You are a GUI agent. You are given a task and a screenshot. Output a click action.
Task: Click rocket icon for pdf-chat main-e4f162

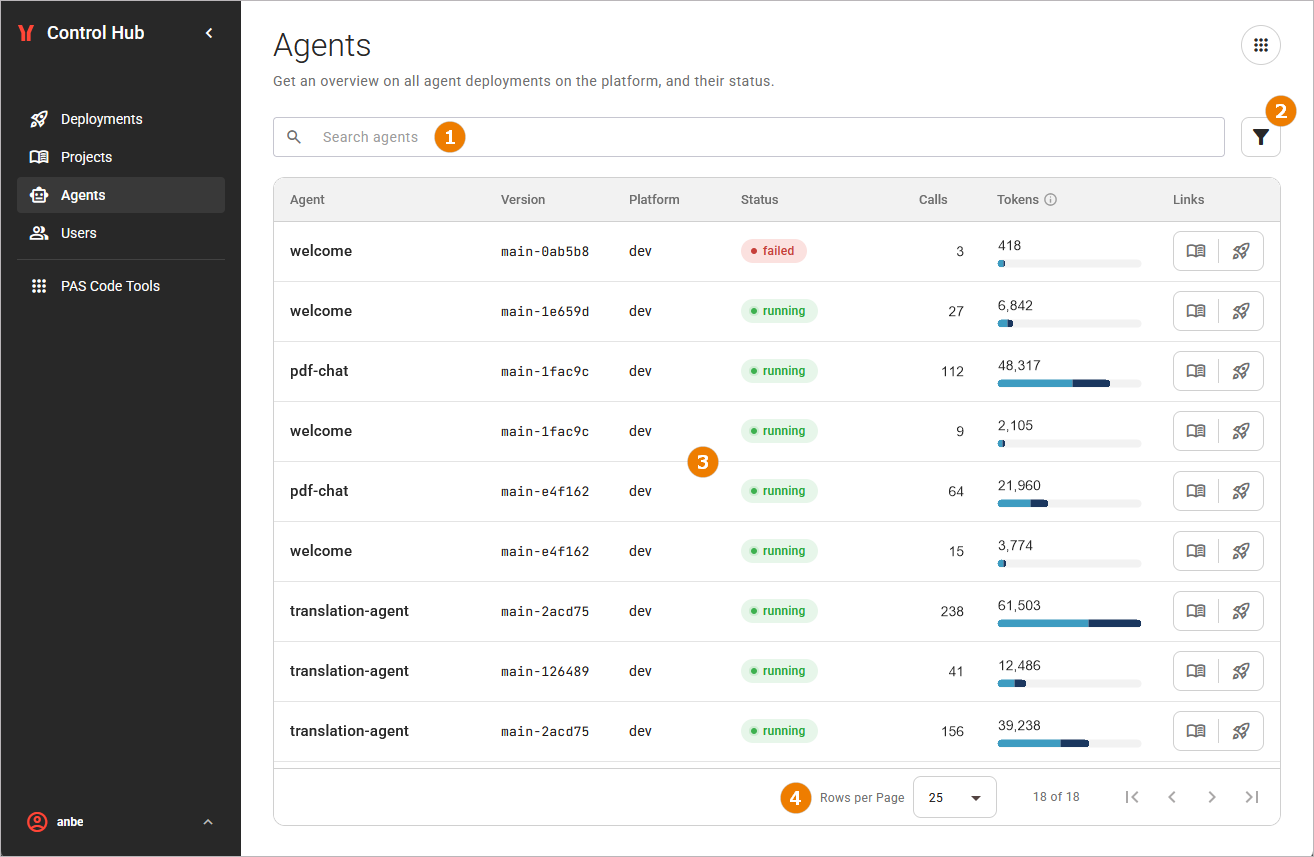pyautogui.click(x=1241, y=491)
